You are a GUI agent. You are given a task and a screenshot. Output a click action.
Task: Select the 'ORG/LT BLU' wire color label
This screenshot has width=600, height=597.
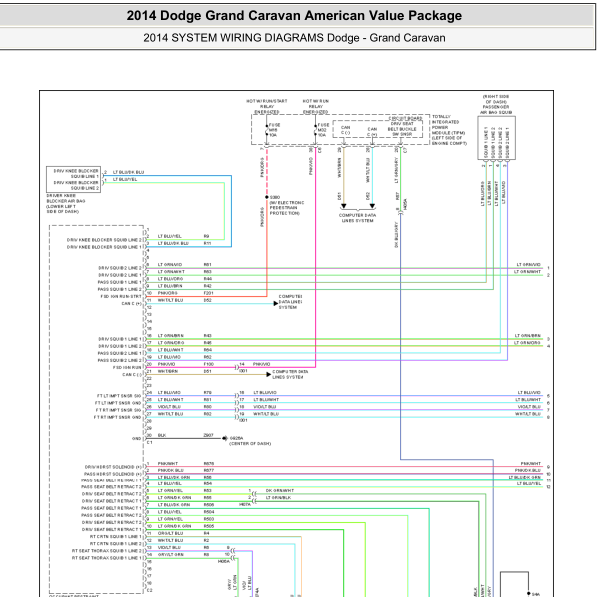click(170, 533)
